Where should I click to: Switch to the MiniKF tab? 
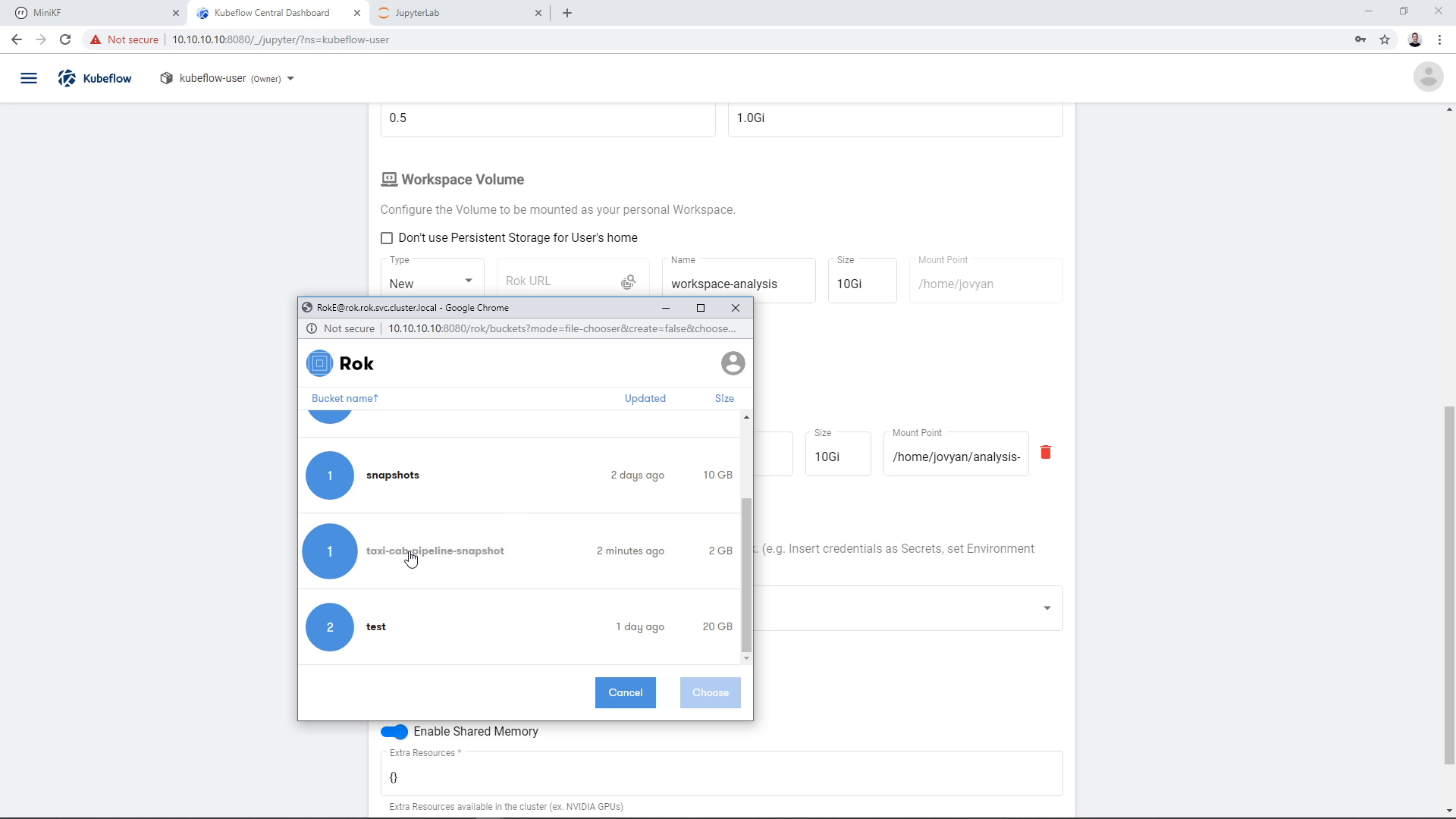93,13
